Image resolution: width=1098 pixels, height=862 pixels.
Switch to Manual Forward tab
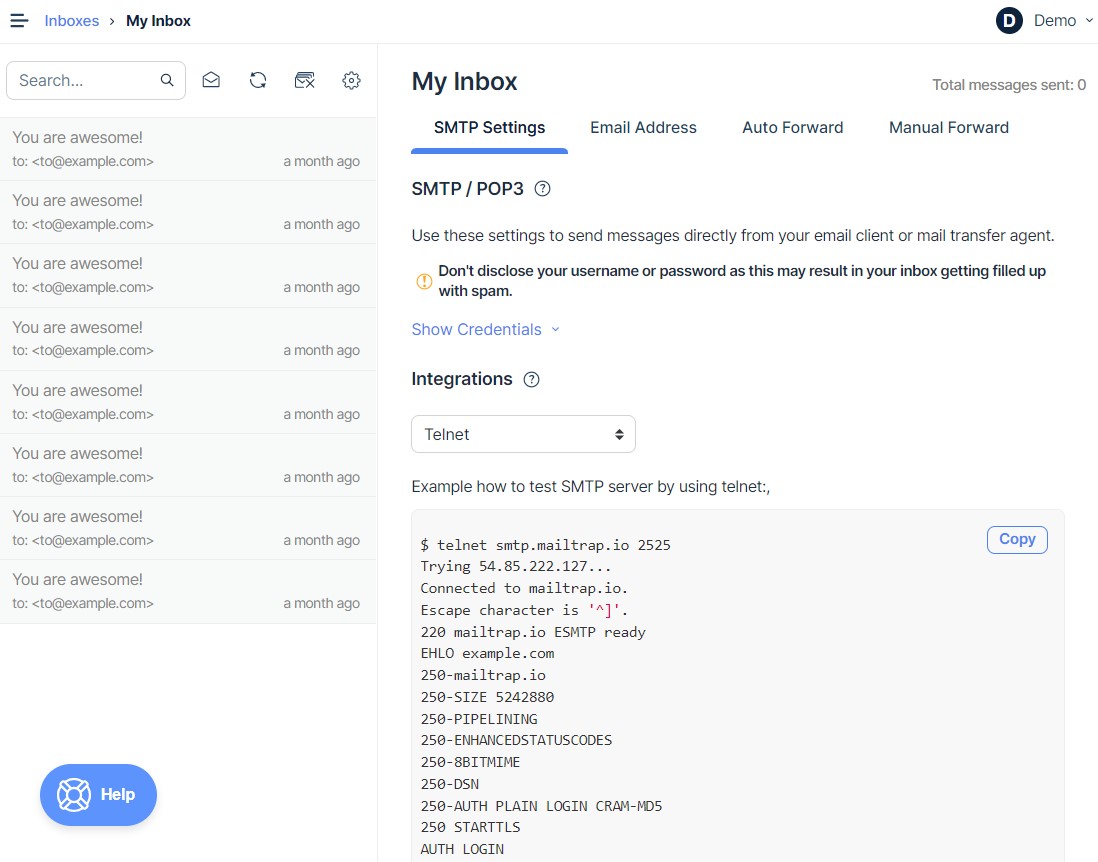(x=949, y=127)
